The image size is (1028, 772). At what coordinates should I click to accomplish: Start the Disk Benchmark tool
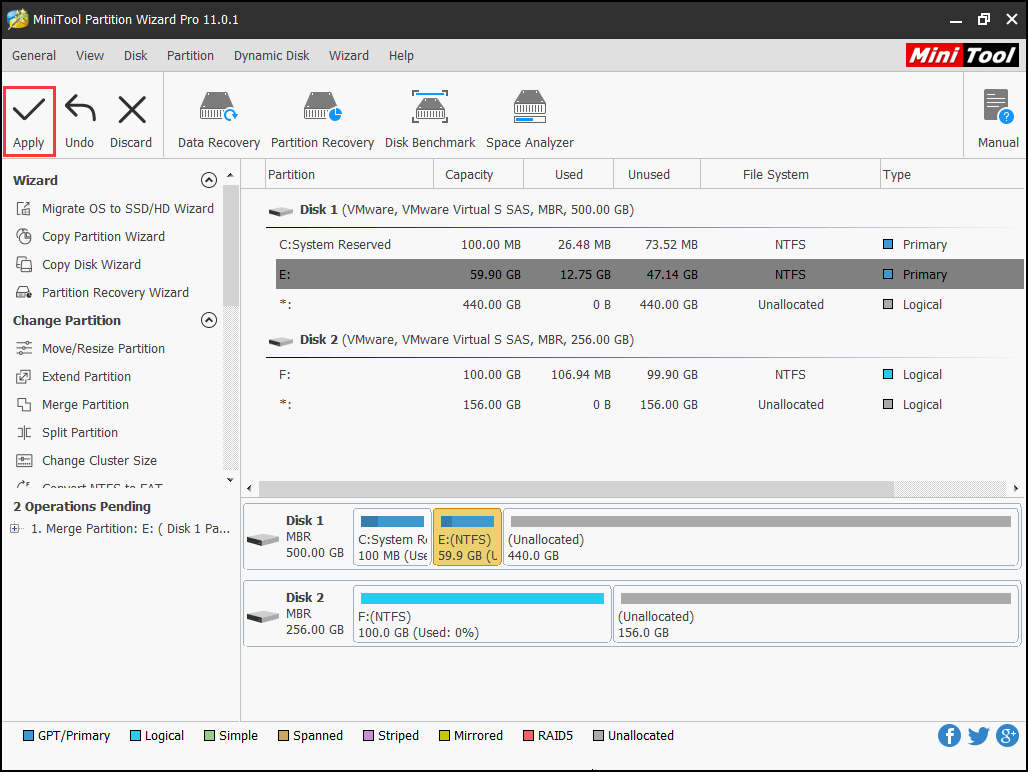pyautogui.click(x=429, y=121)
